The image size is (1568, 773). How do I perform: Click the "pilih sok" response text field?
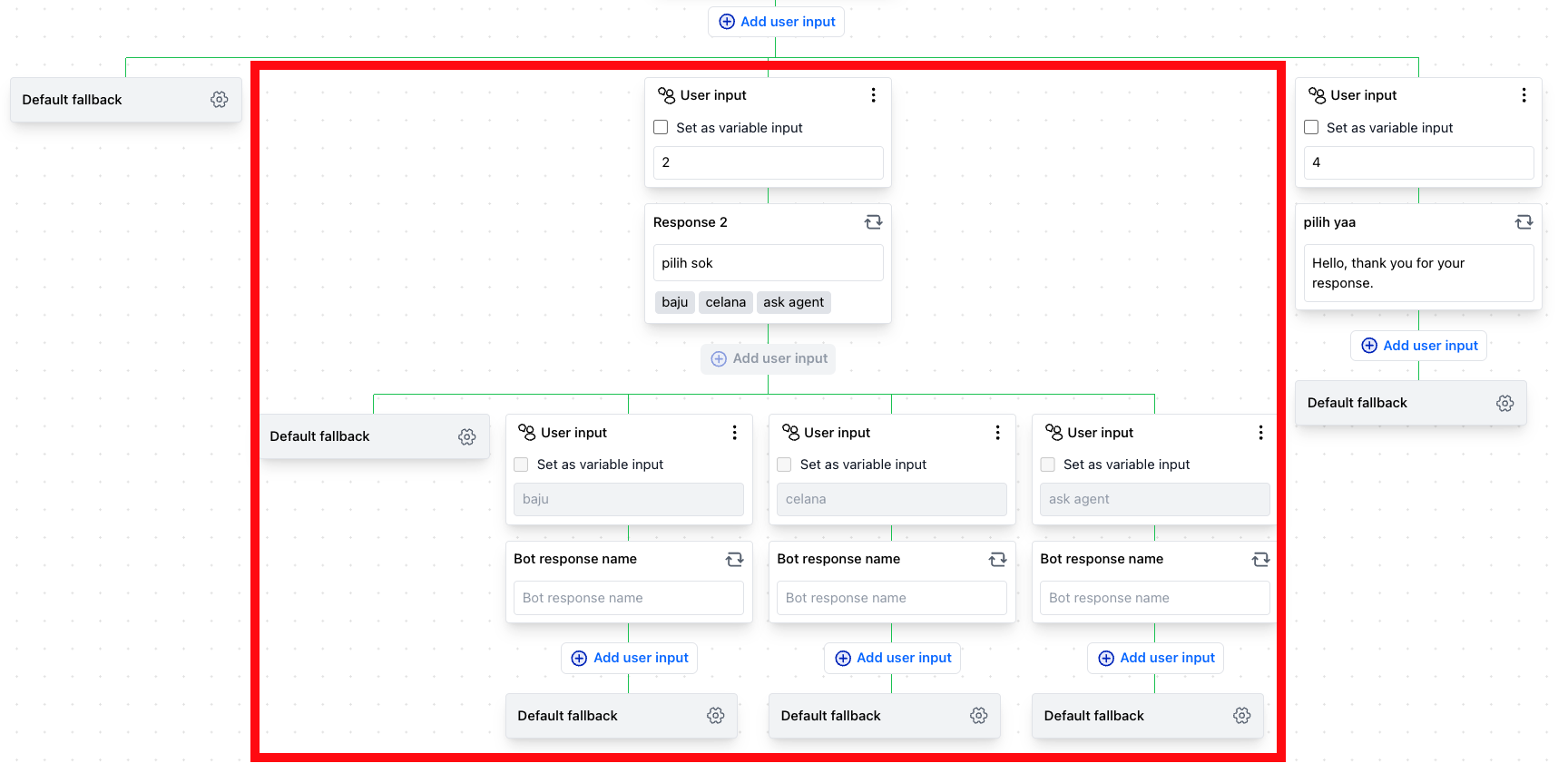768,263
